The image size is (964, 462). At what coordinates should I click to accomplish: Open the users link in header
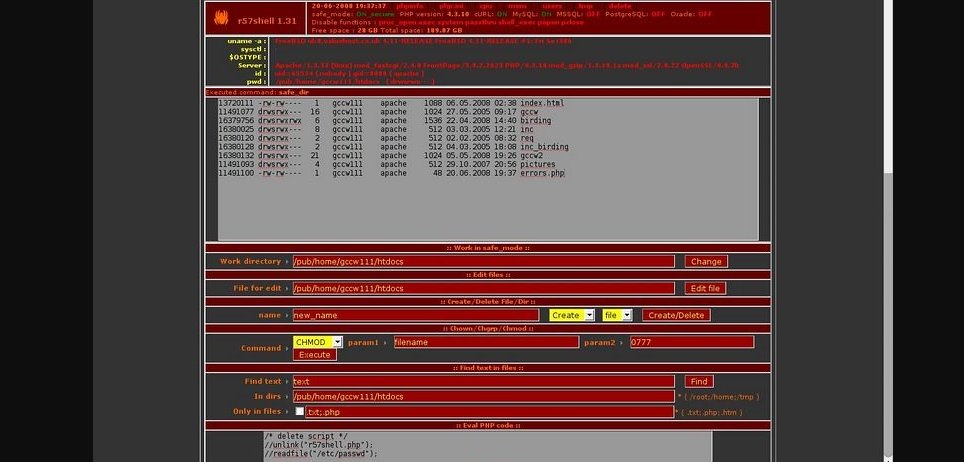point(551,6)
